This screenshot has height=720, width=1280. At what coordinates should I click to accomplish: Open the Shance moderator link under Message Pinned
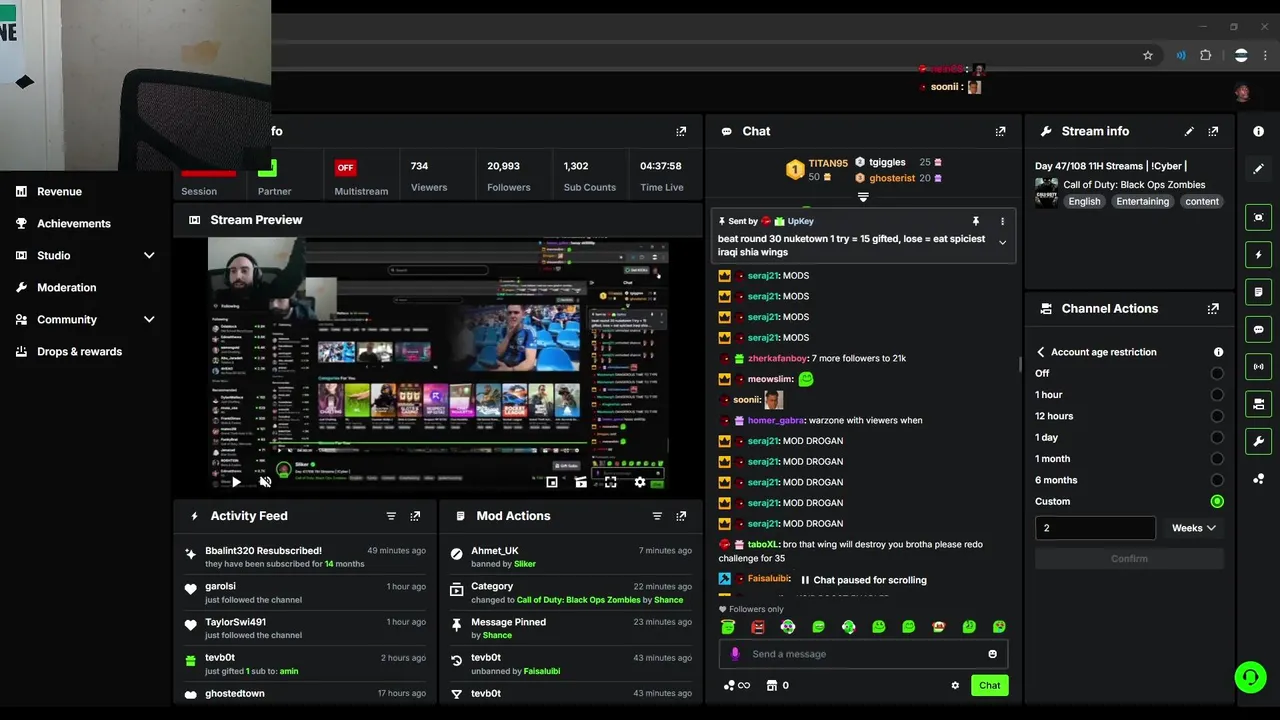point(497,635)
